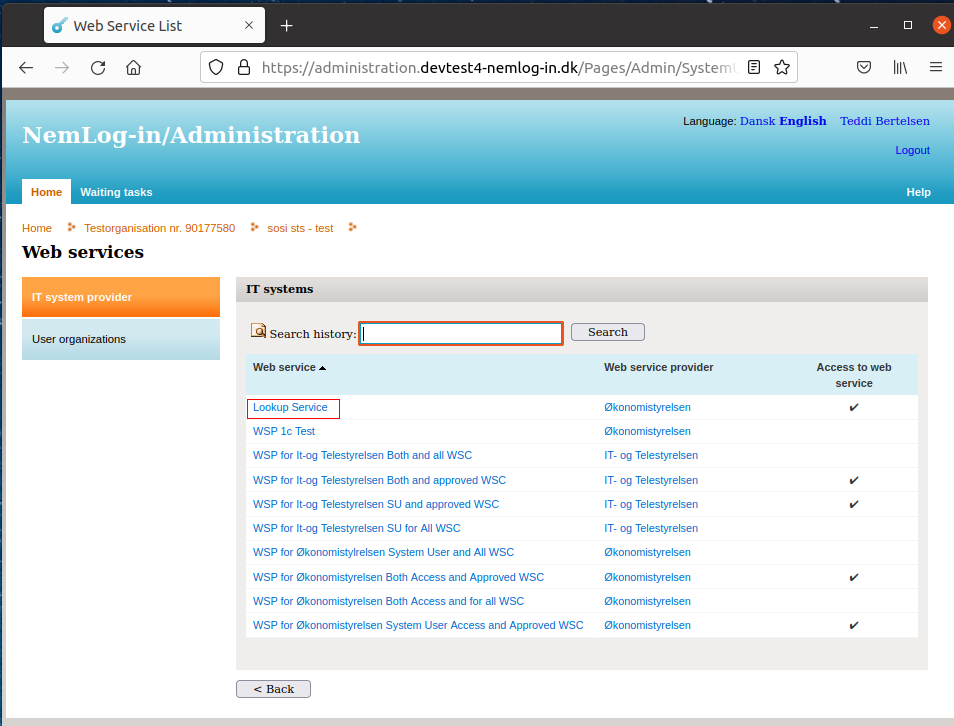This screenshot has width=954, height=726.
Task: Save to Pocket icon
Action: pyautogui.click(x=864, y=68)
